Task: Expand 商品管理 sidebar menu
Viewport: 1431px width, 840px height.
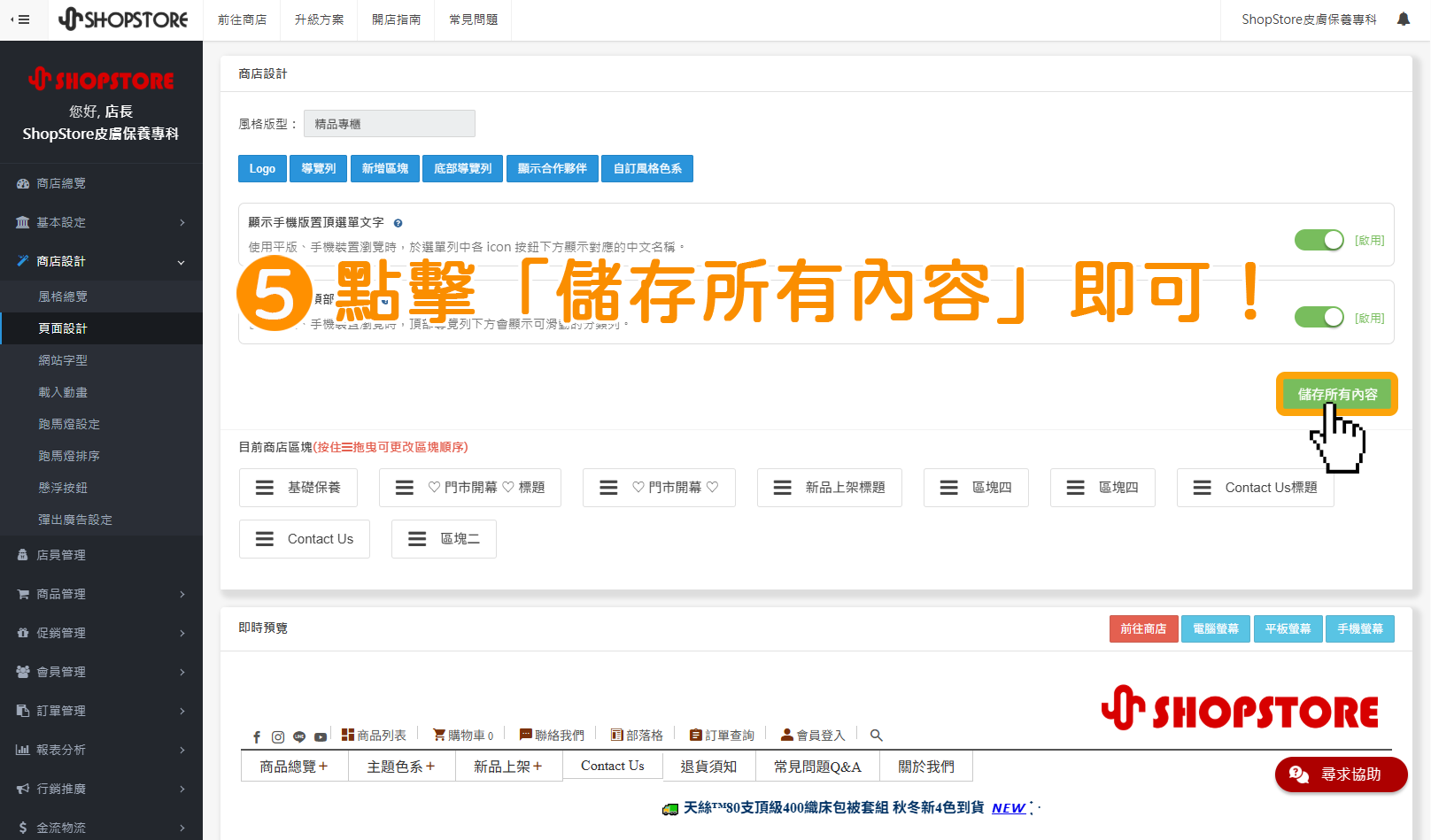Action: tap(101, 594)
